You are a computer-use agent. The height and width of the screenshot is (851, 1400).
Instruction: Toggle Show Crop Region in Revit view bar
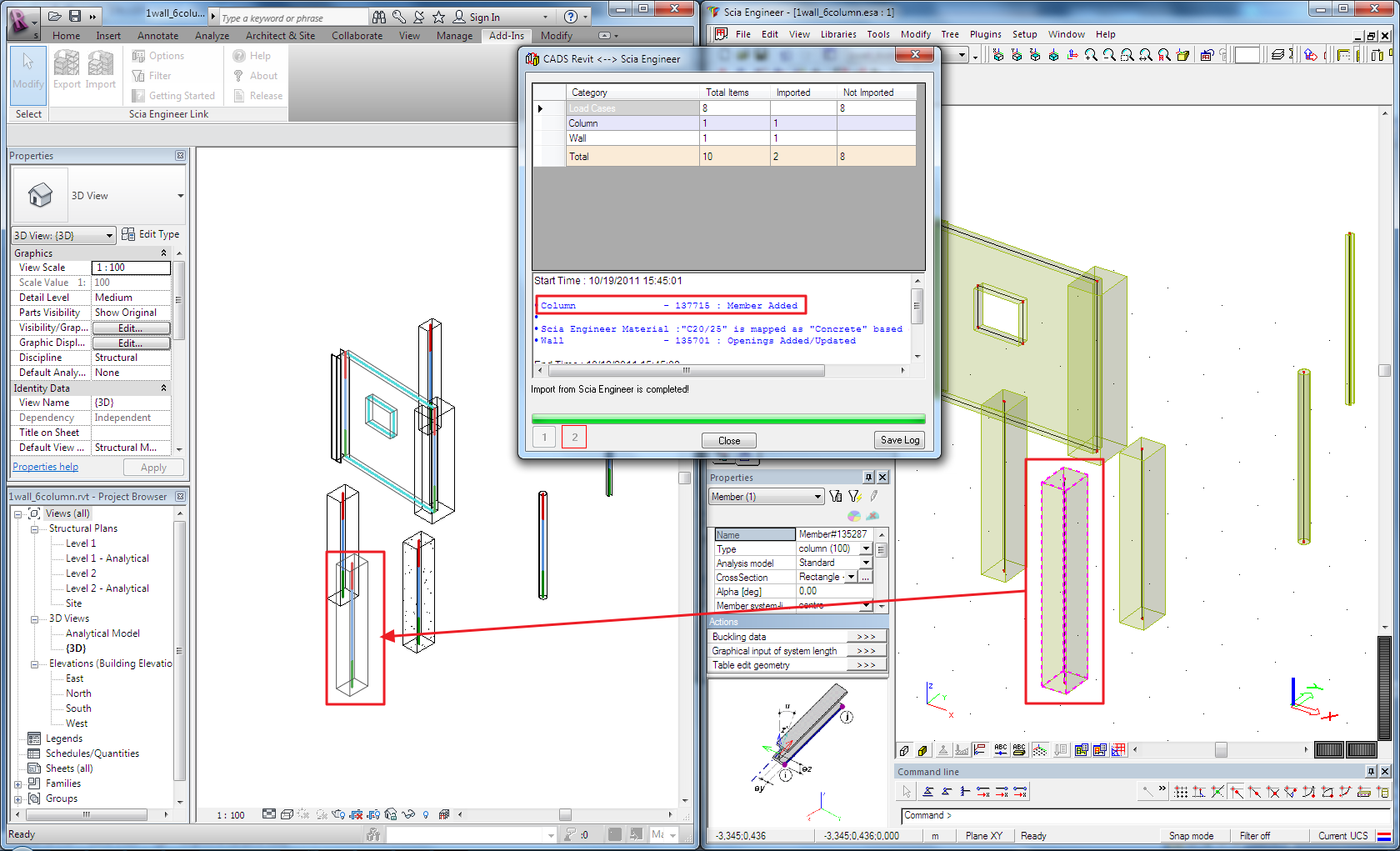[373, 814]
